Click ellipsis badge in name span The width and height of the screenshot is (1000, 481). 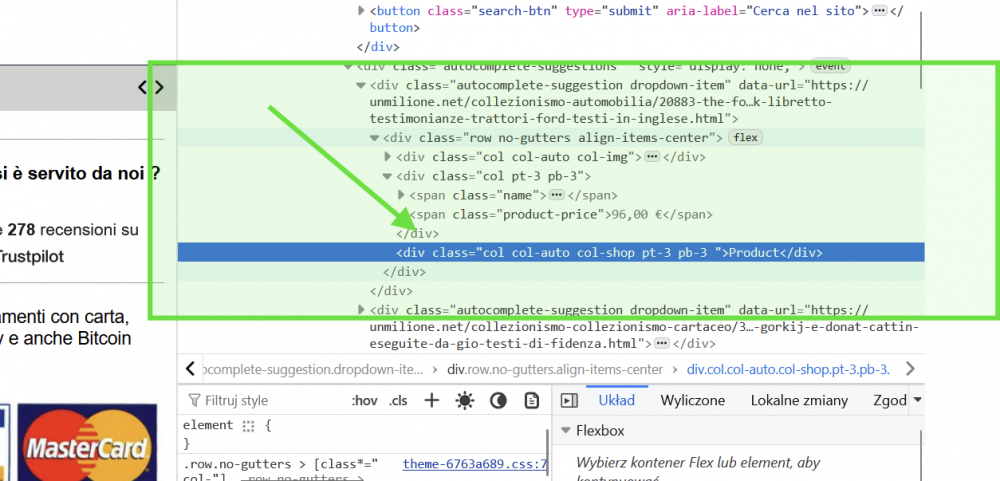pos(557,195)
